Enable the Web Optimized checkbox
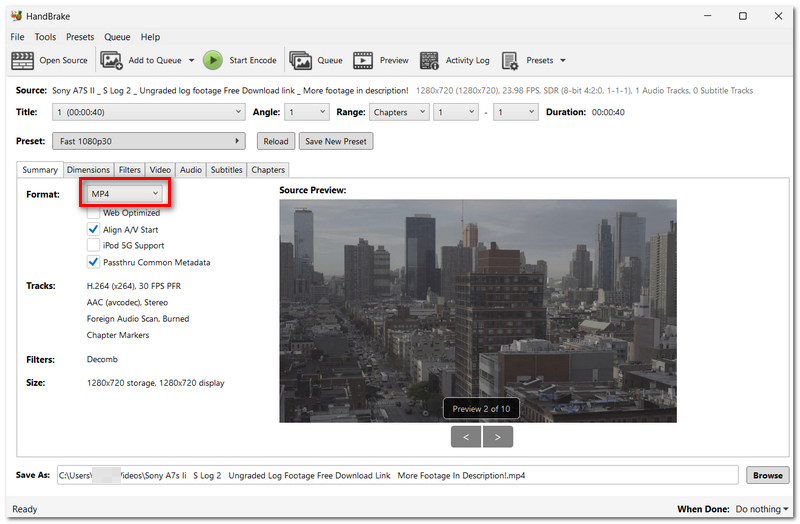Screen dimensions: 800x524 click(93, 212)
